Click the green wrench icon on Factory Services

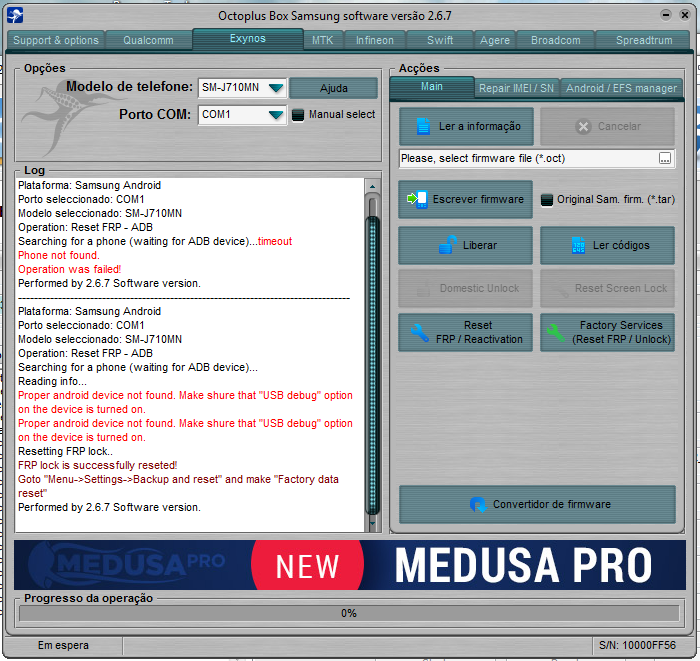(555, 333)
